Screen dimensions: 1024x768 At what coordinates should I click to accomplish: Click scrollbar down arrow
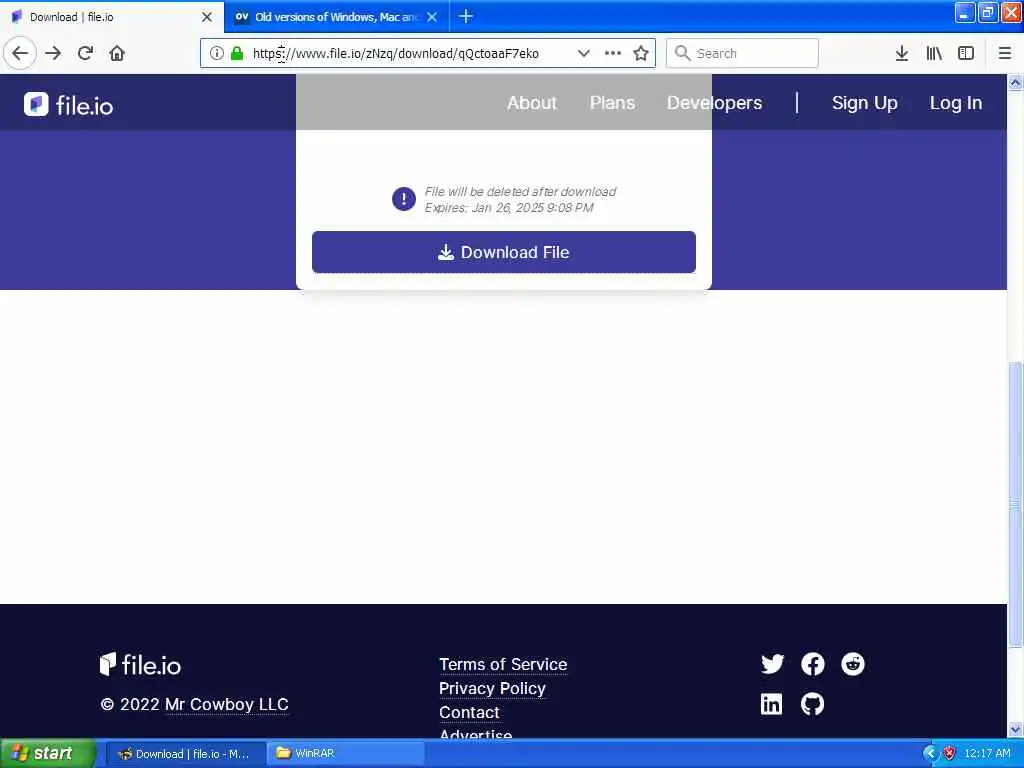[x=1015, y=729]
